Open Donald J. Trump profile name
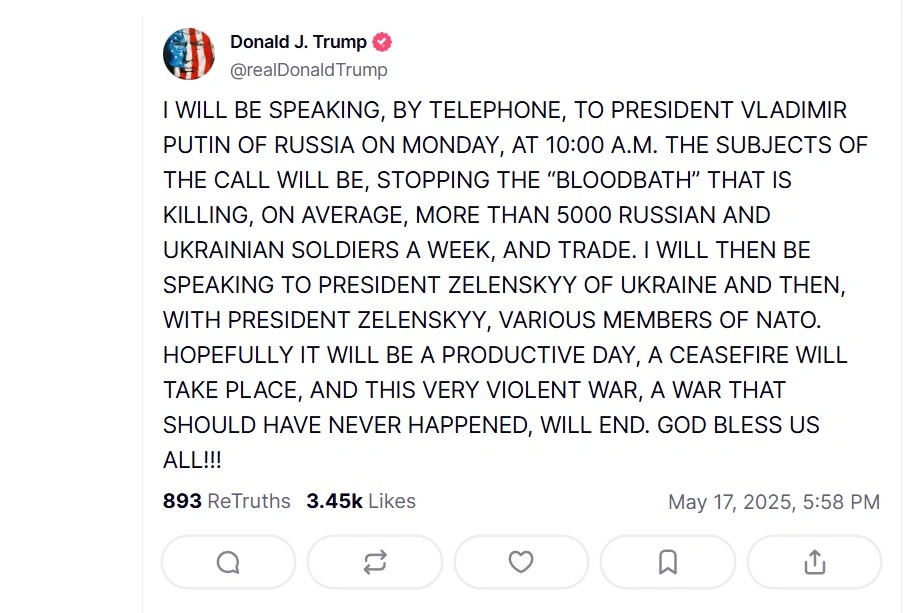 pyautogui.click(x=298, y=42)
